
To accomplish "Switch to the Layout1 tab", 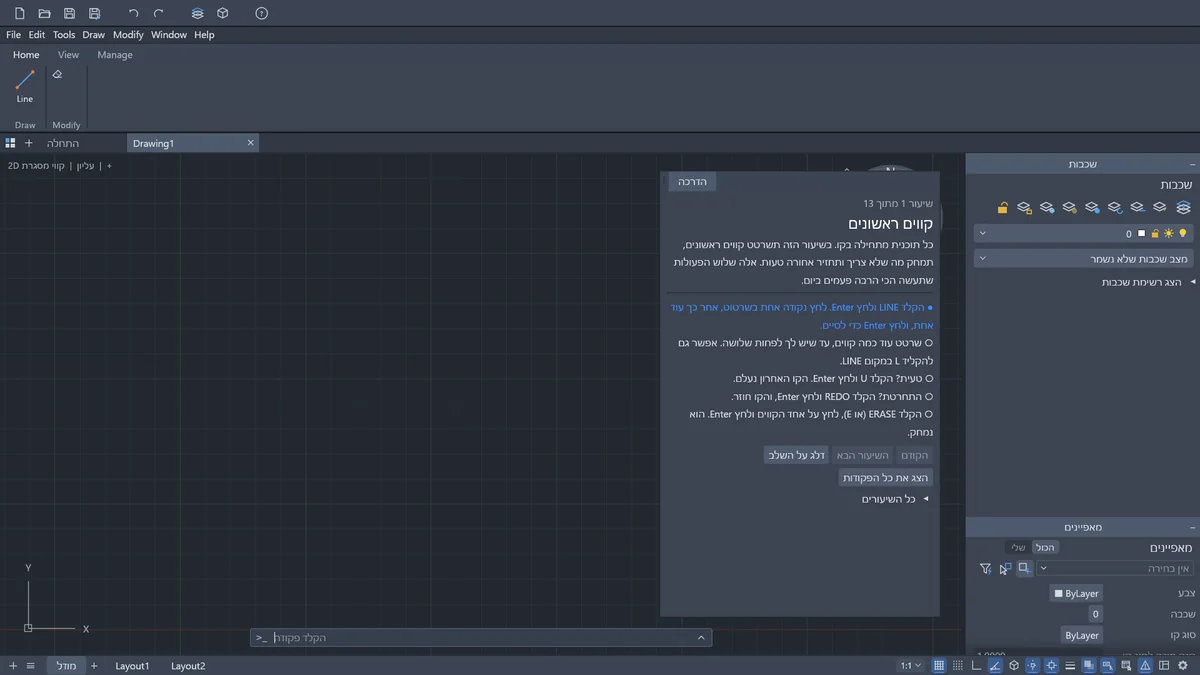I will click(132, 666).
